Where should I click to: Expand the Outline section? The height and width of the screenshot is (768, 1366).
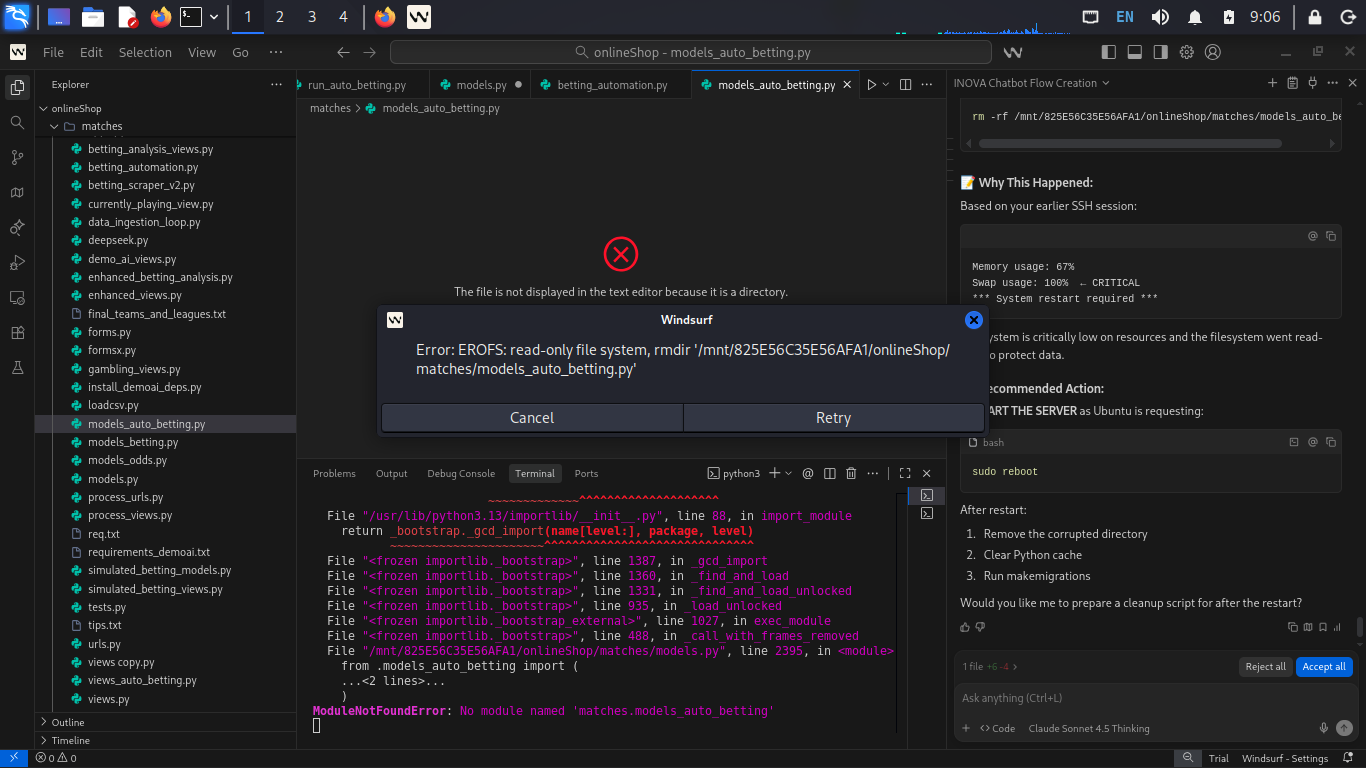coord(67,722)
